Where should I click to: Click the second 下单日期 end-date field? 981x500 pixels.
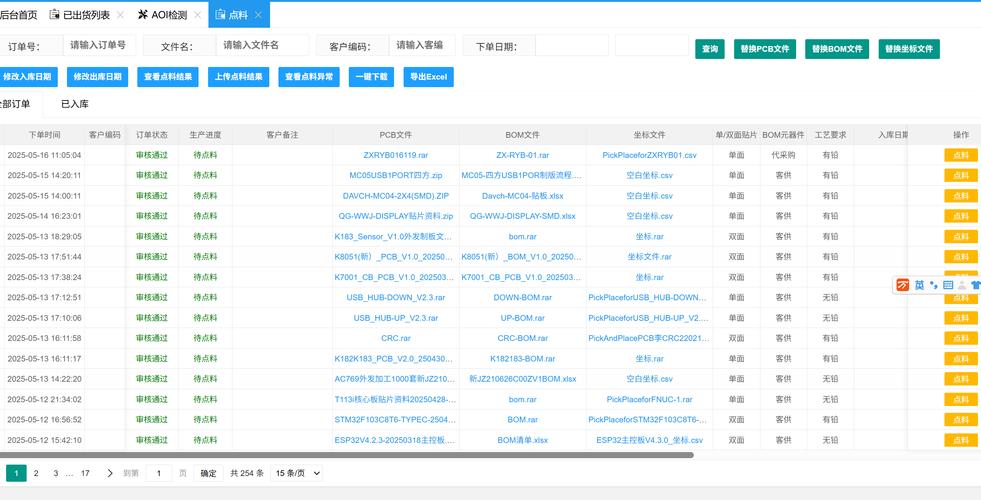tap(652, 45)
